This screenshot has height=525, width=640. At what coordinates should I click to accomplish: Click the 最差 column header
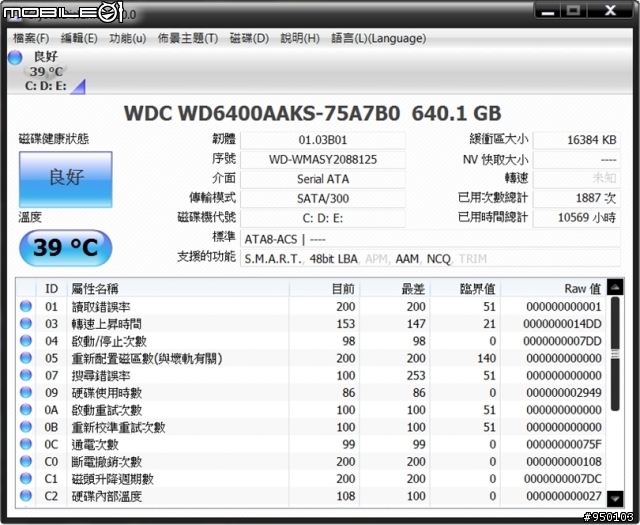coord(395,289)
